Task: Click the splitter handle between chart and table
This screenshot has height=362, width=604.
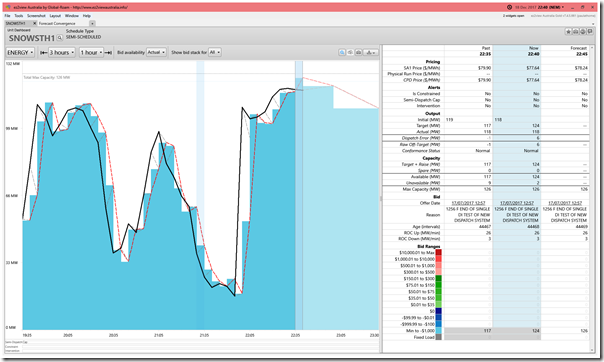Action: click(381, 198)
